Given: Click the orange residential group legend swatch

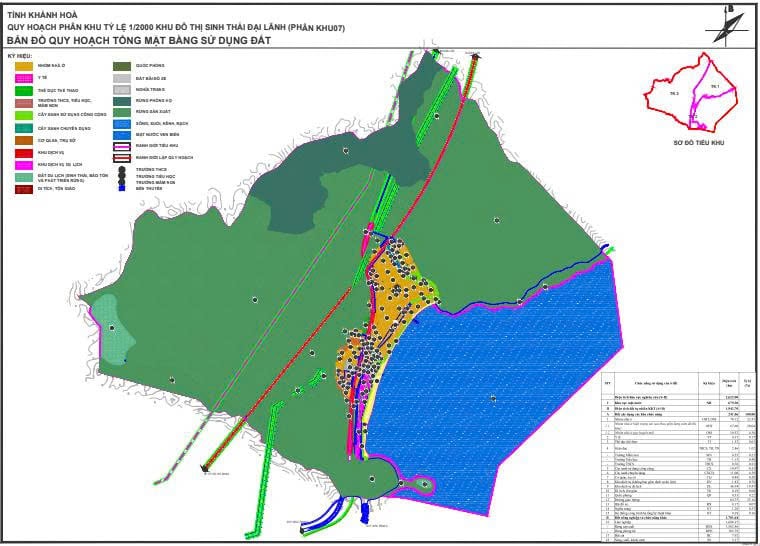Looking at the screenshot, I should pyautogui.click(x=22, y=65).
